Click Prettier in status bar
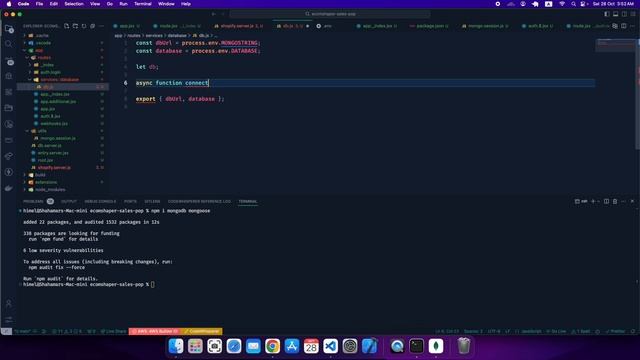The width and height of the screenshot is (640, 360). (x=616, y=331)
